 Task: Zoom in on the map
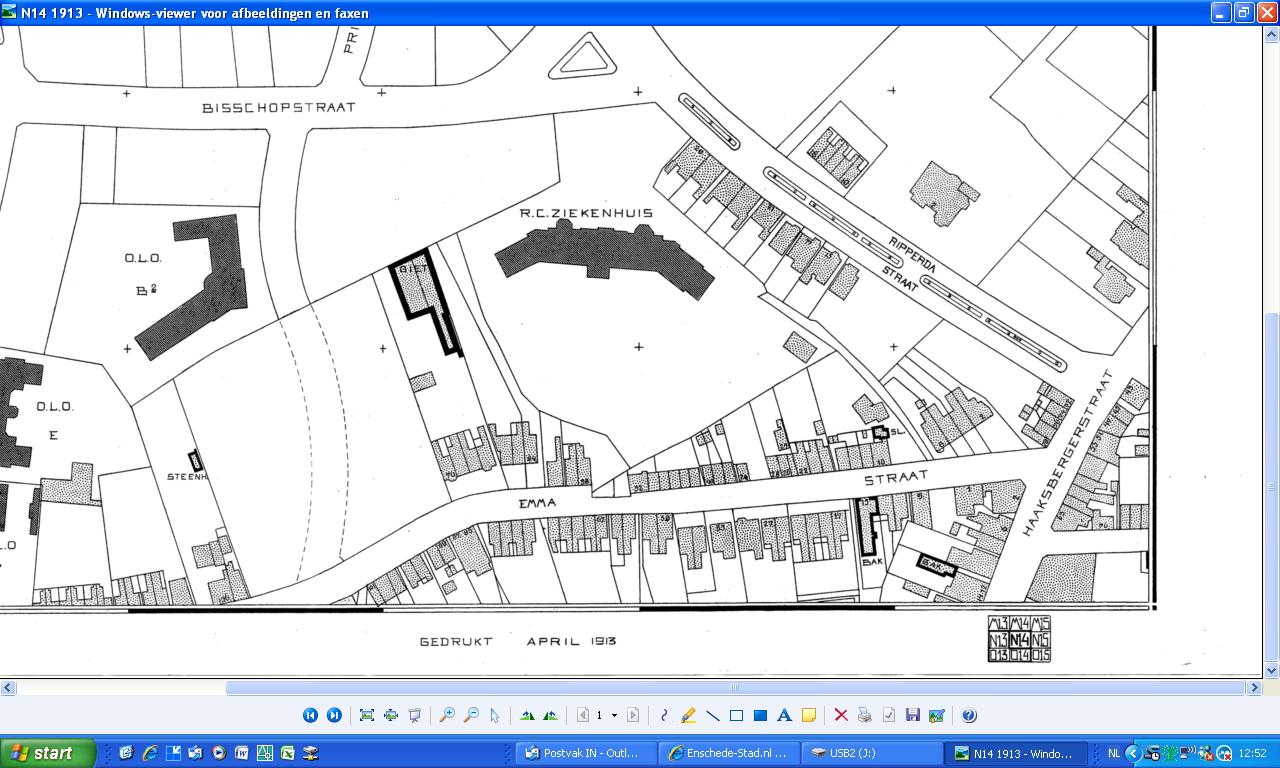point(447,715)
